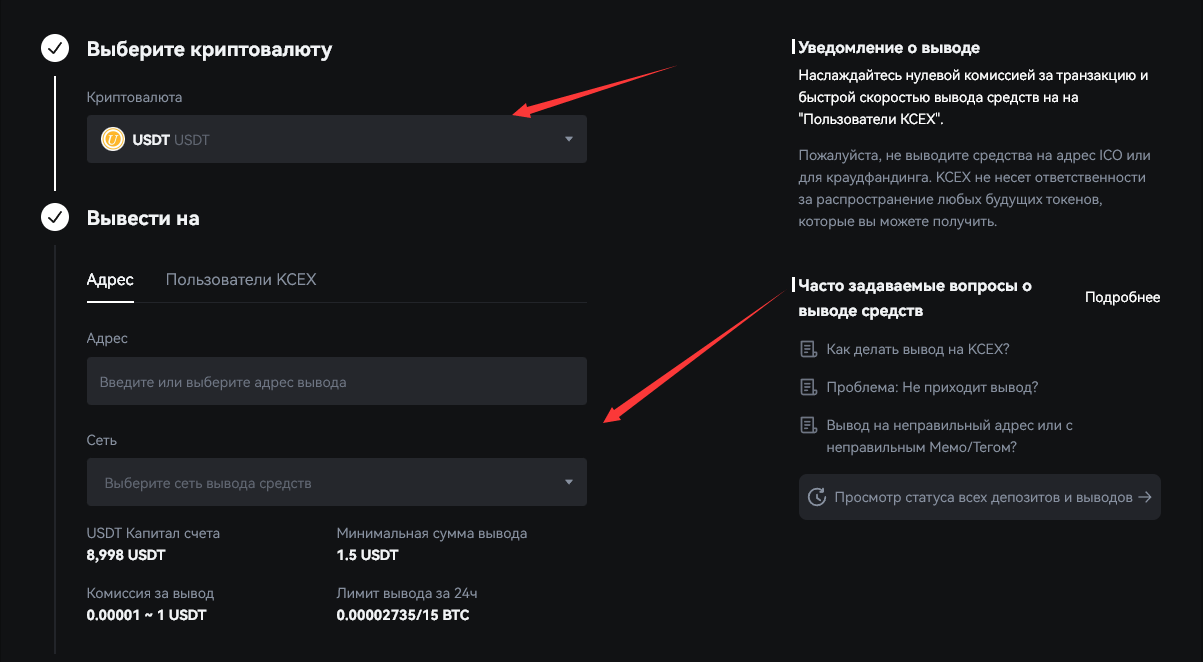
Task: Open FAQ Как делать вывод на KCEX?
Action: [x=918, y=349]
